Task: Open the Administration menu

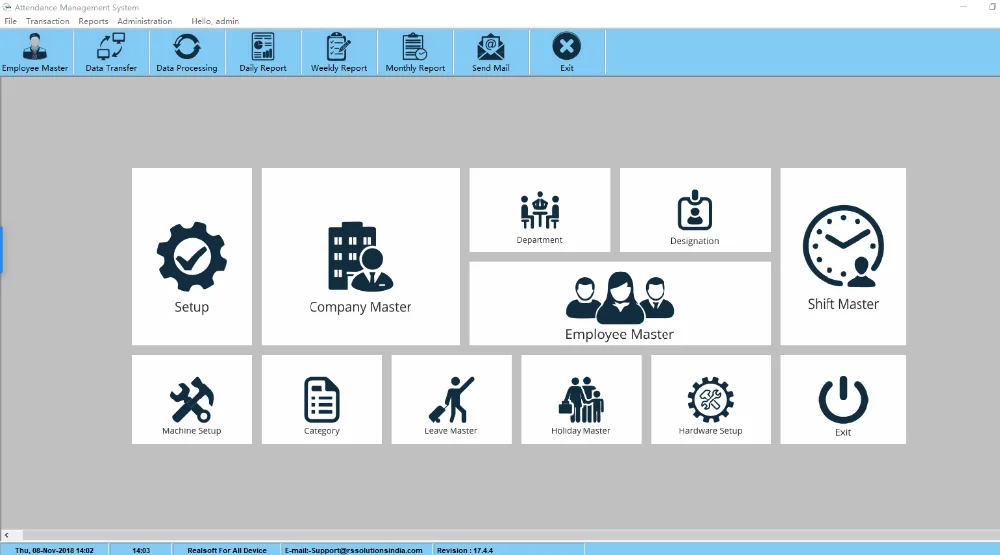Action: (144, 21)
